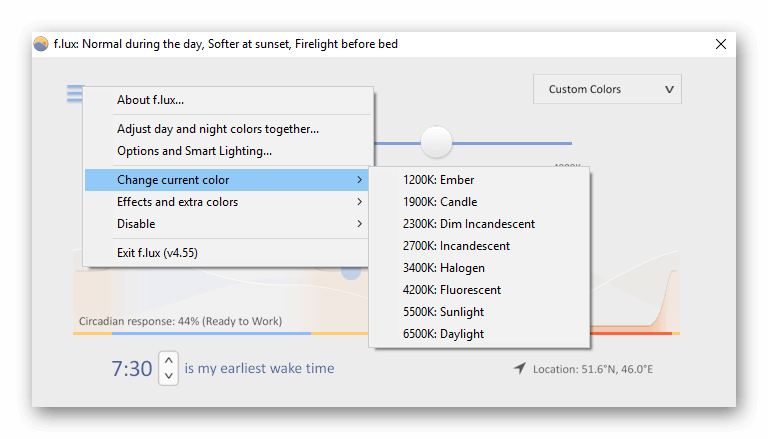Exit f.lux from the menu
Viewport: 768px width, 439px height.
coord(157,253)
